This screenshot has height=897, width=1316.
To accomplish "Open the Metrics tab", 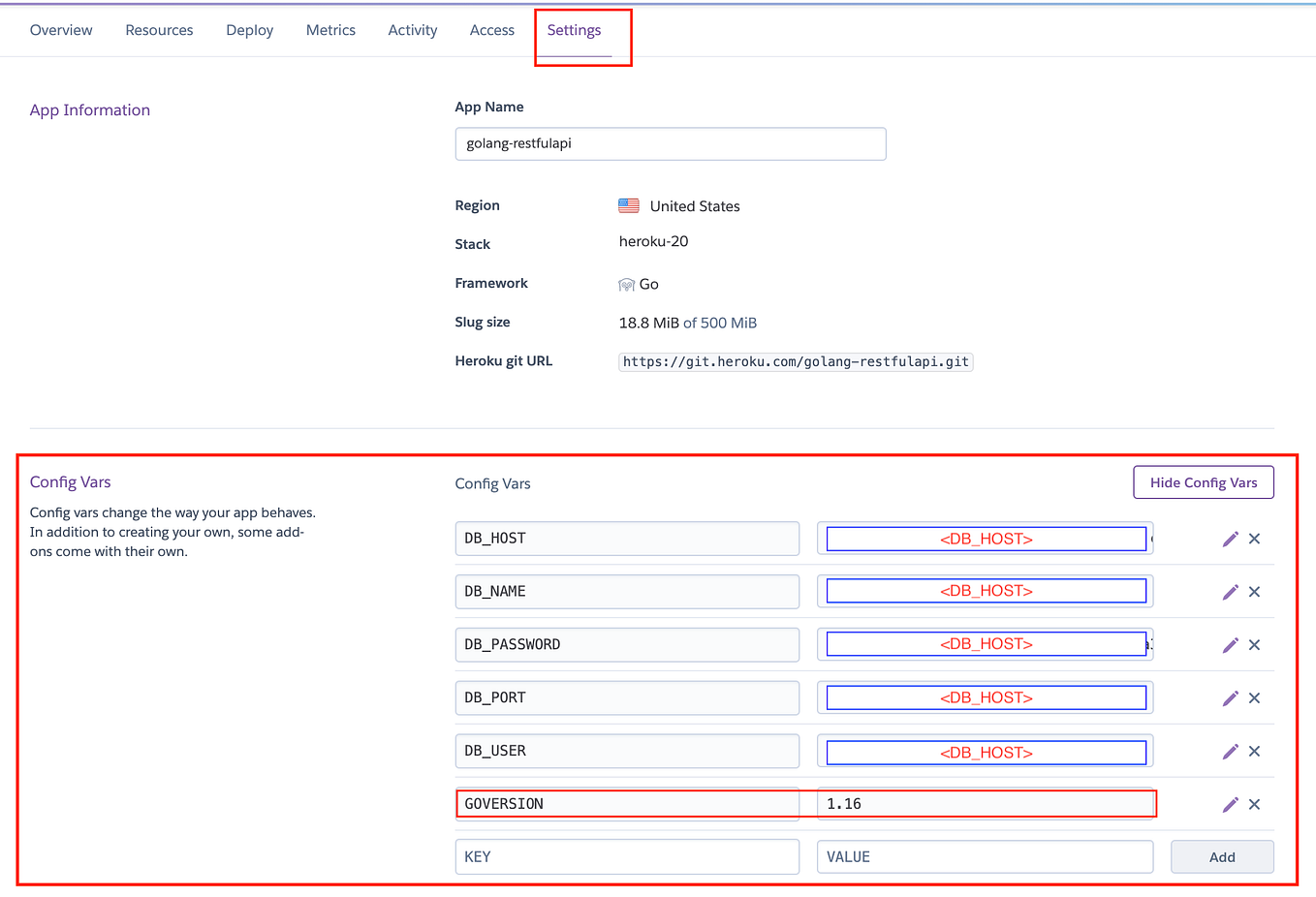I will coord(330,30).
